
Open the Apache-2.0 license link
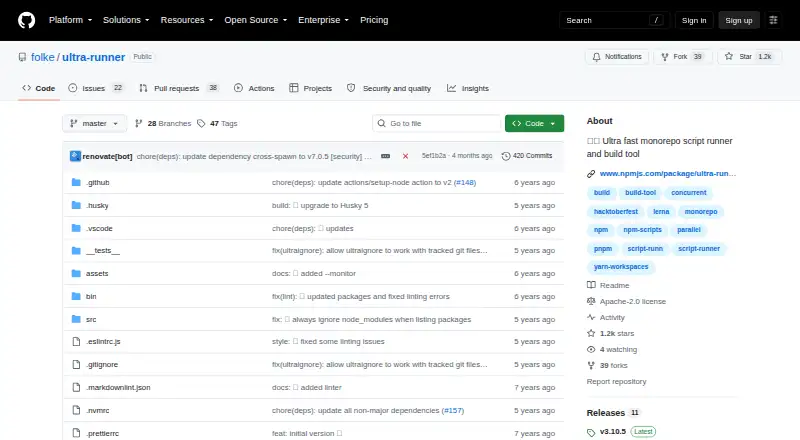(633, 302)
